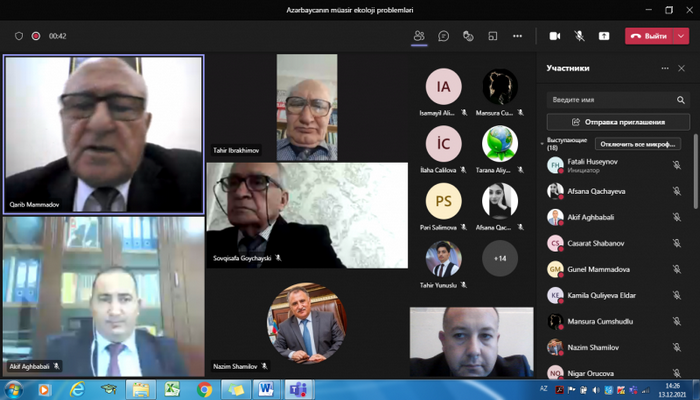Screen dimensions: 700x400
Task: Click the Введите имя search field
Action: (x=610, y=100)
